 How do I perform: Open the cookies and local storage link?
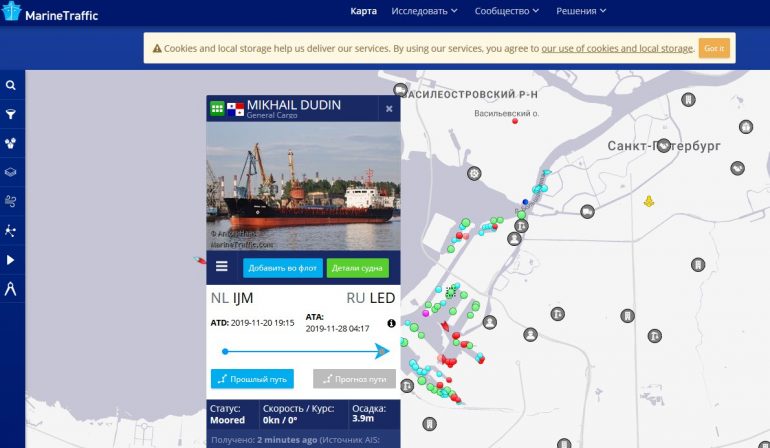tap(617, 48)
